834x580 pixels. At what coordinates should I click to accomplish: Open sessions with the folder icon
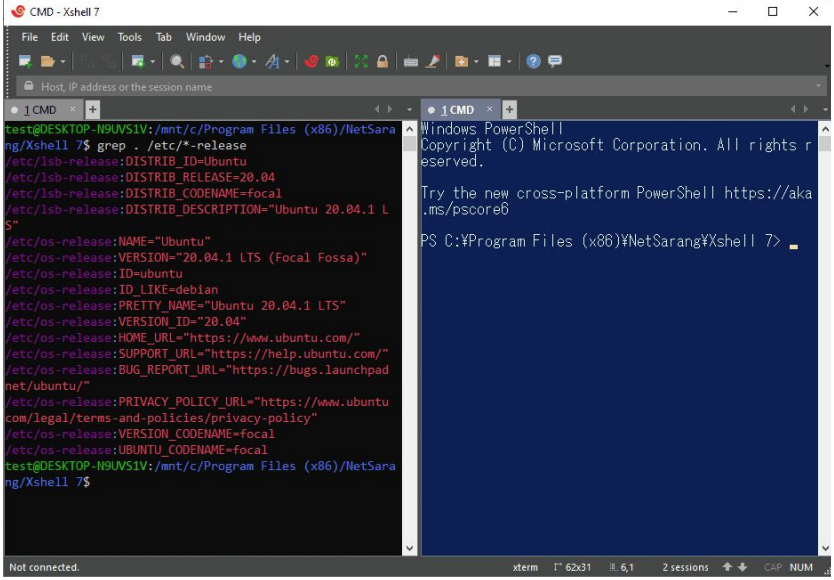point(47,61)
